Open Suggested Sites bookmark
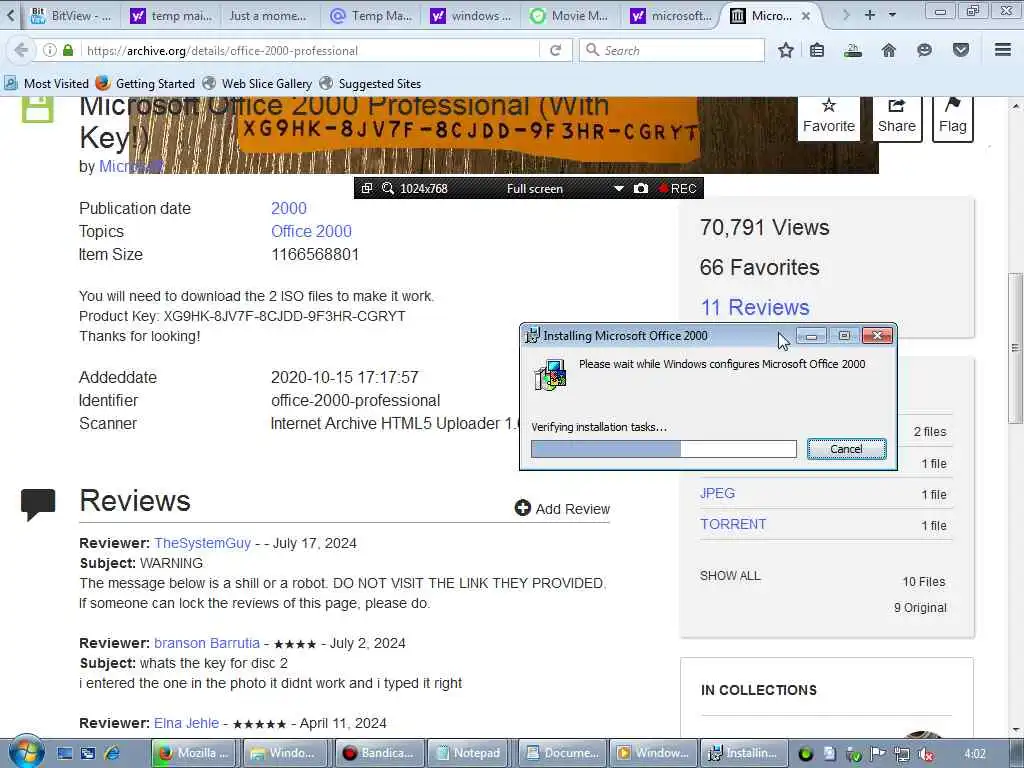This screenshot has width=1024, height=768. (370, 84)
